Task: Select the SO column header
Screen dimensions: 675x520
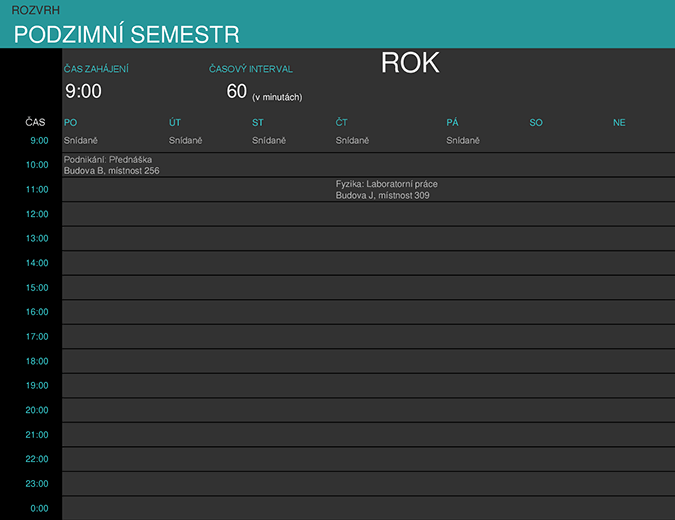Action: click(x=536, y=122)
